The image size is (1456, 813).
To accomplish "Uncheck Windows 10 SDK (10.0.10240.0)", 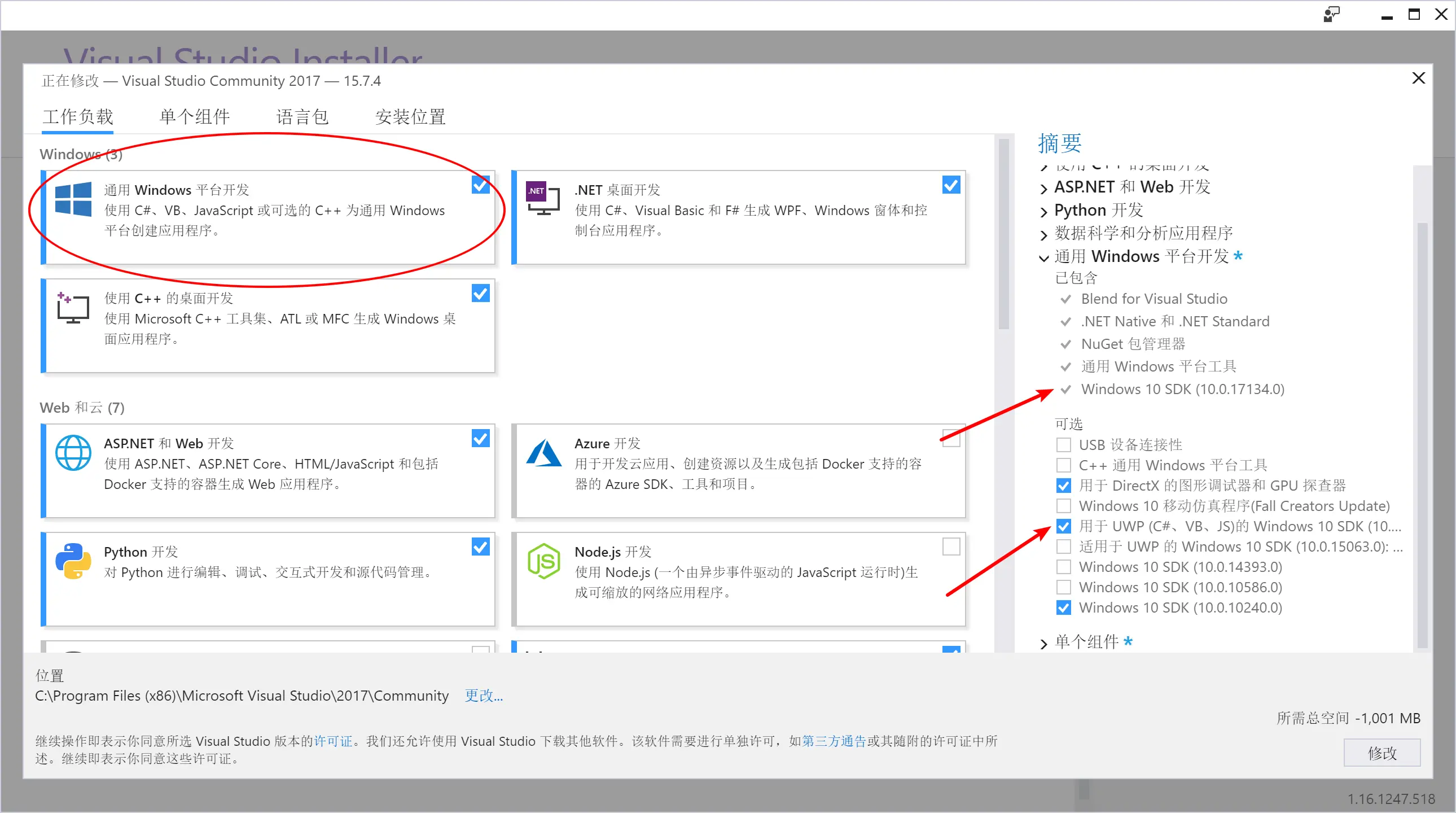I will point(1063,607).
